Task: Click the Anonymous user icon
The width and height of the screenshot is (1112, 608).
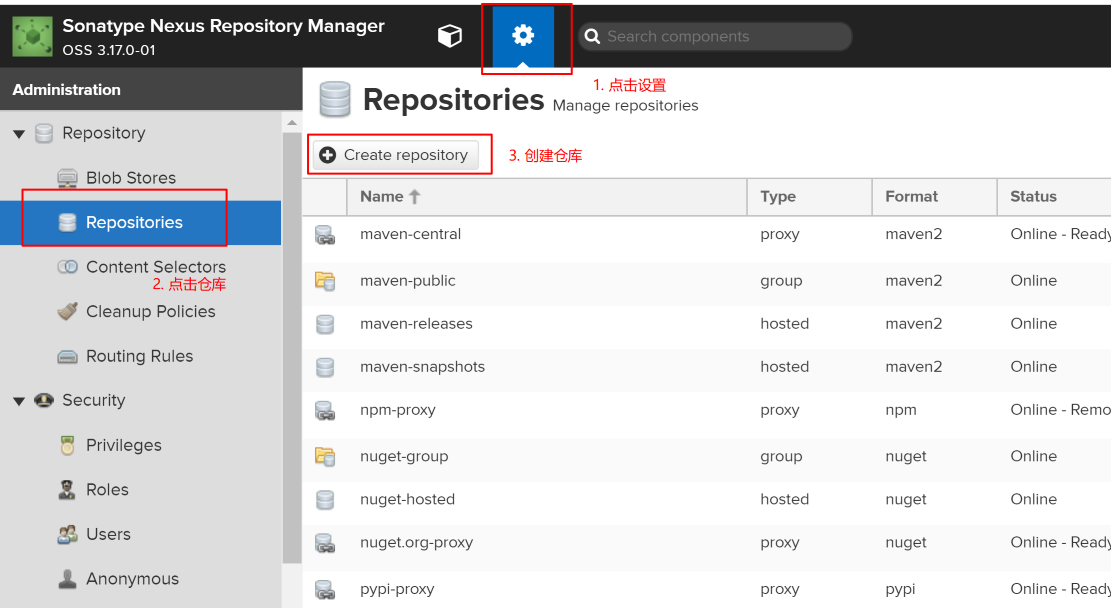Action: [67, 579]
